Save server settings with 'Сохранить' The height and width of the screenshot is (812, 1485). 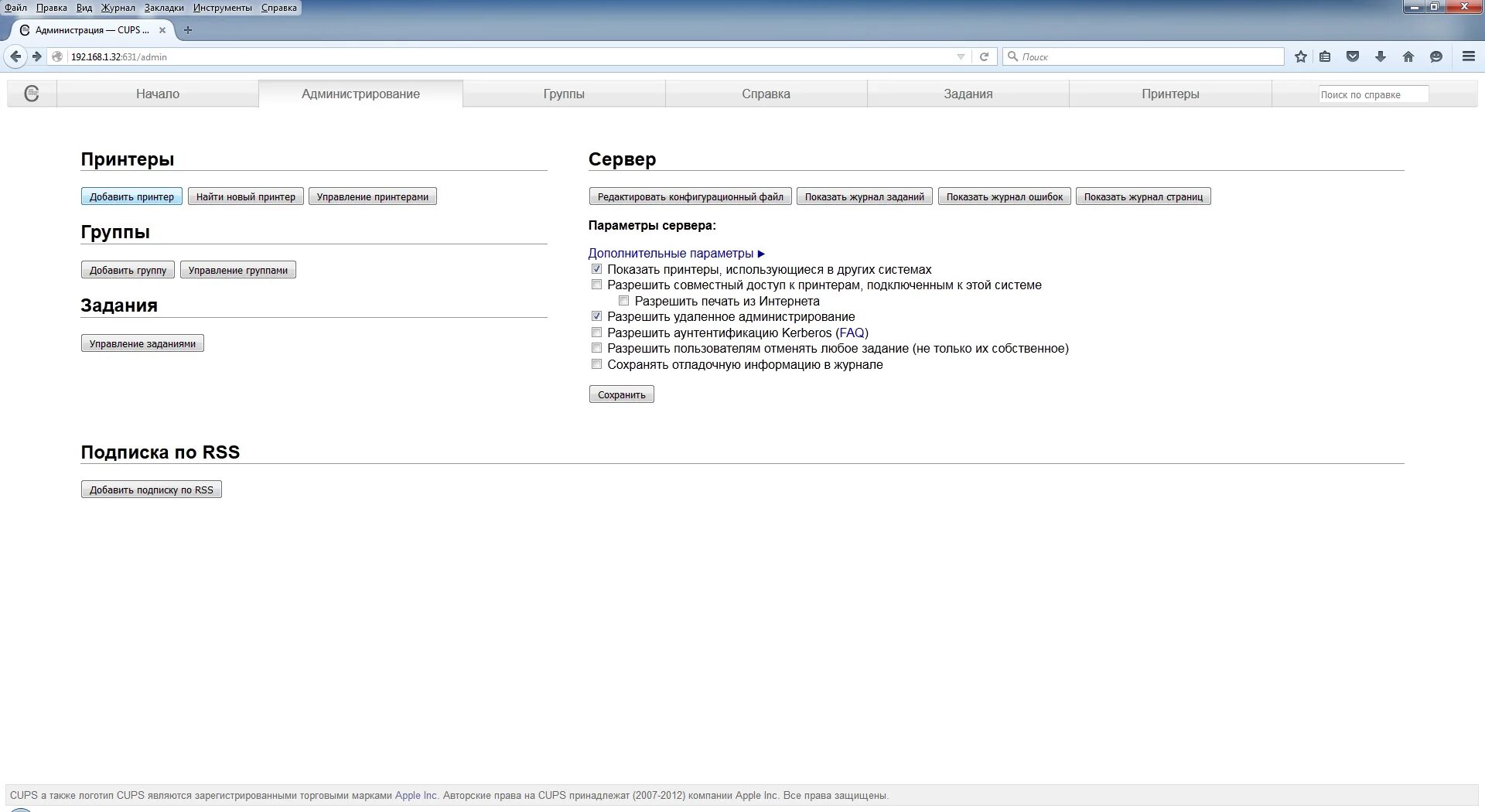click(x=621, y=394)
